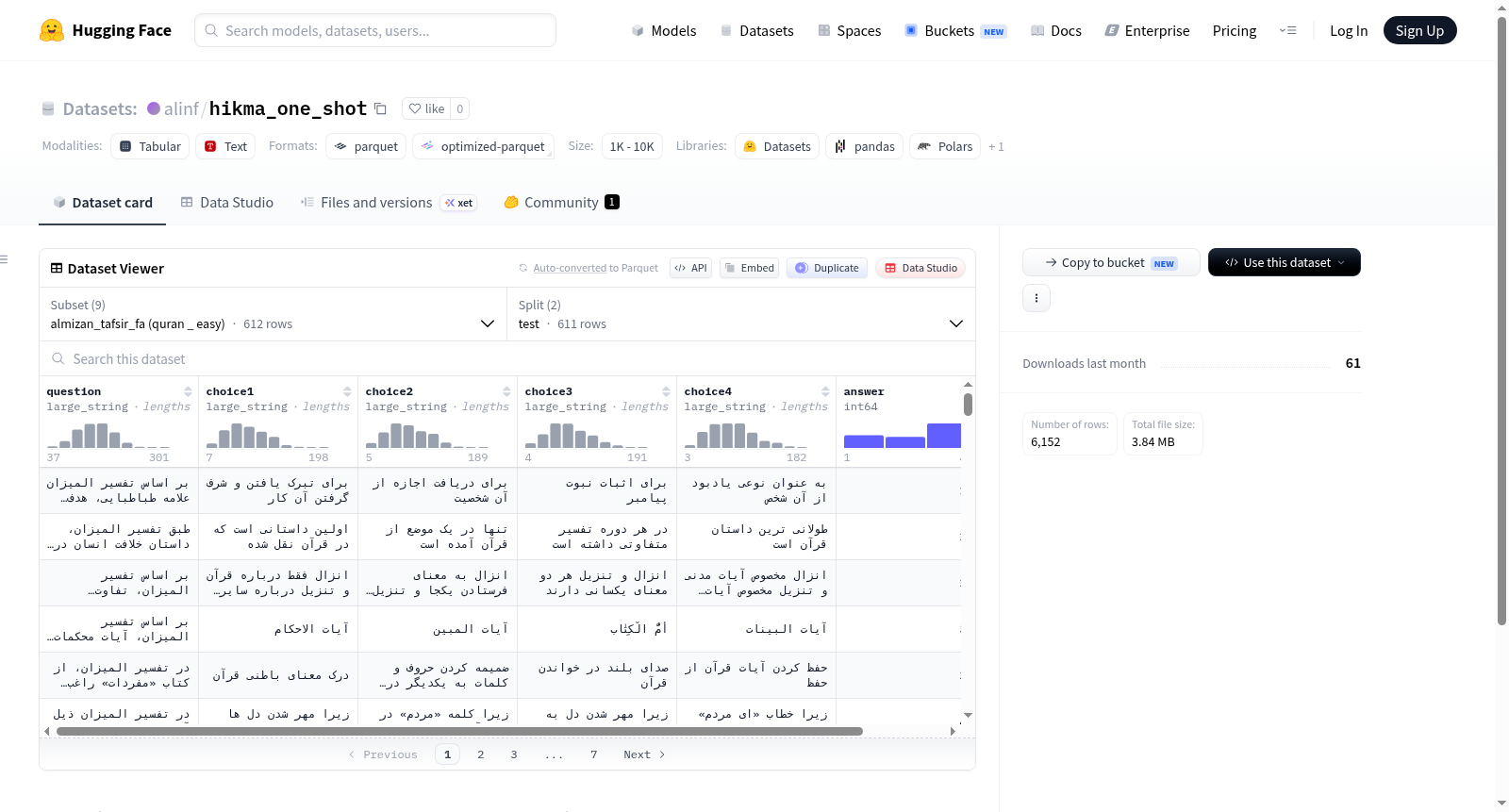Click the heart like button
The height and width of the screenshot is (812, 1509).
[x=426, y=108]
